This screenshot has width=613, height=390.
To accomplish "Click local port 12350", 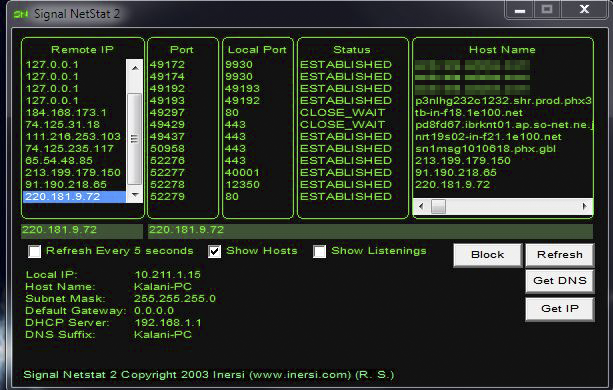I will pyautogui.click(x=242, y=185).
